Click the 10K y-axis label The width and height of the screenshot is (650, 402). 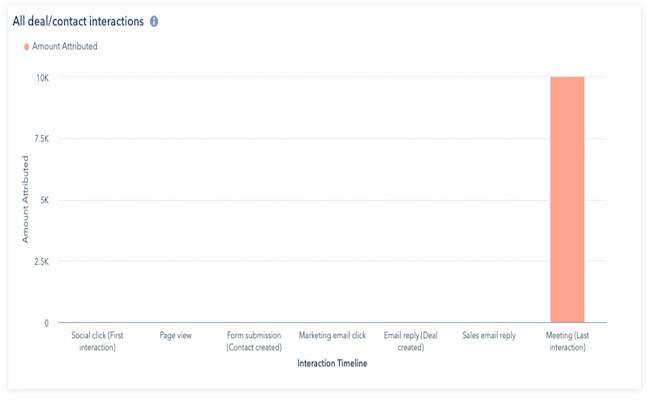tap(42, 77)
